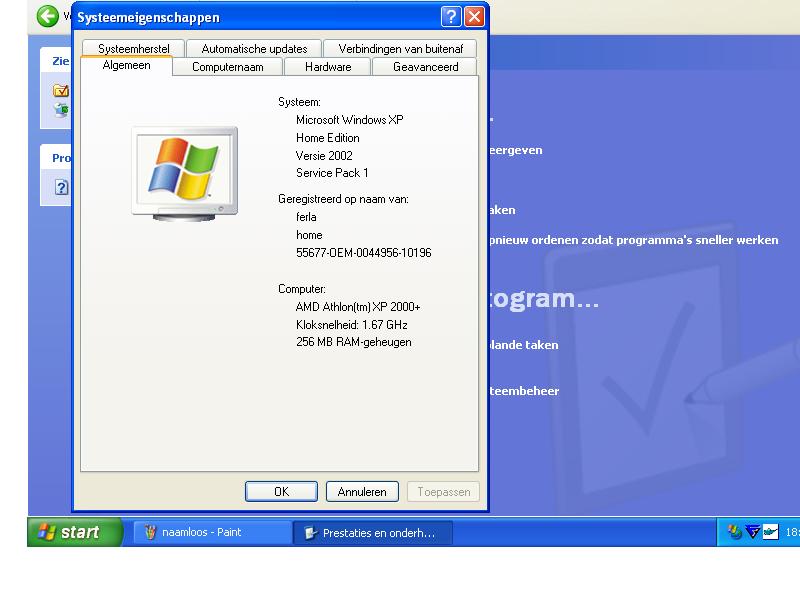Image resolution: width=800 pixels, height=600 pixels.
Task: Click the help question icon in sidebar
Action: [61, 187]
